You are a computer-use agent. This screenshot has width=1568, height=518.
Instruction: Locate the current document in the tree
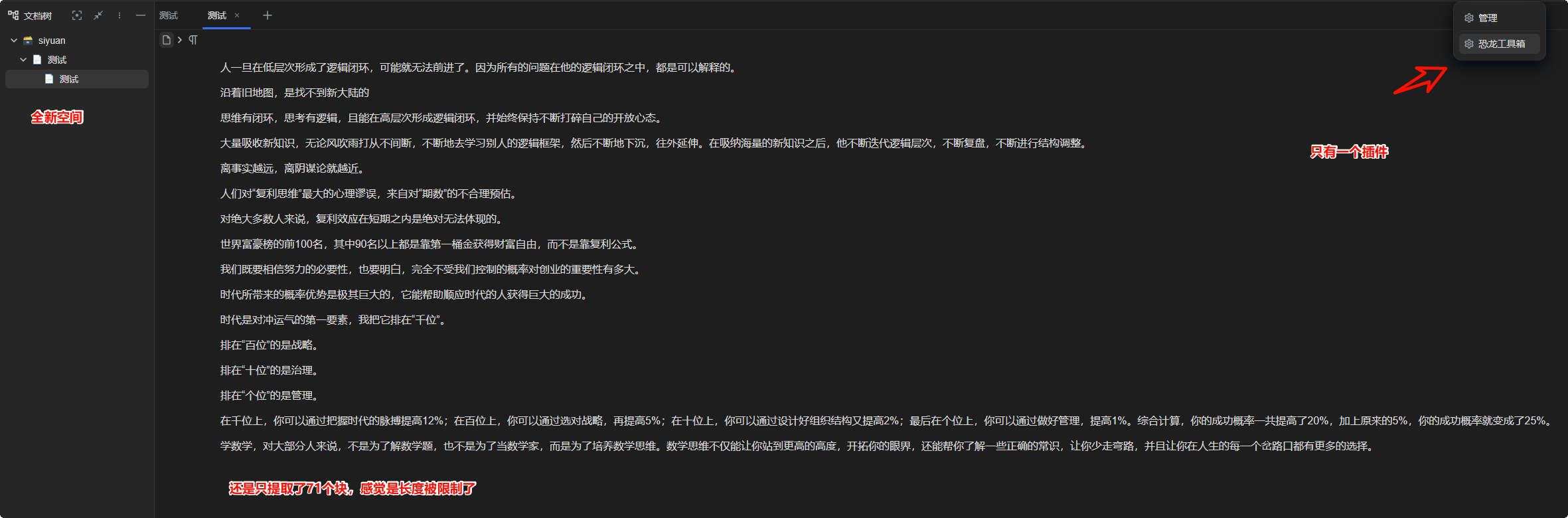tap(77, 15)
